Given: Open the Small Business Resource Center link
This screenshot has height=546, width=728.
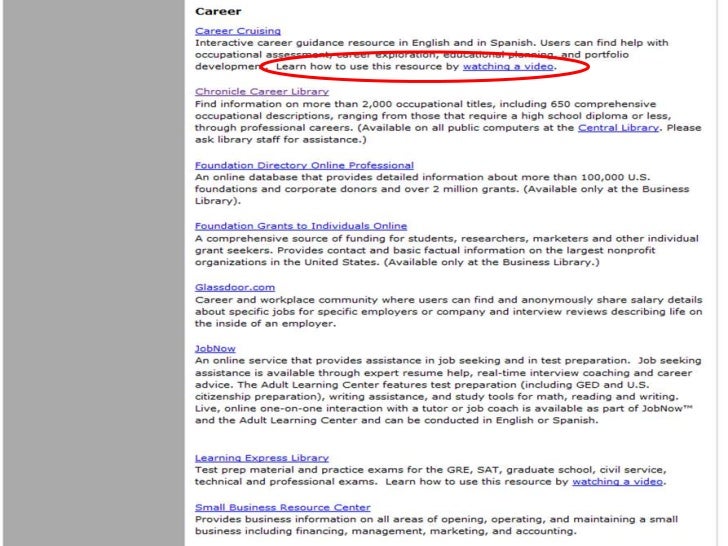Looking at the screenshot, I should tap(283, 507).
